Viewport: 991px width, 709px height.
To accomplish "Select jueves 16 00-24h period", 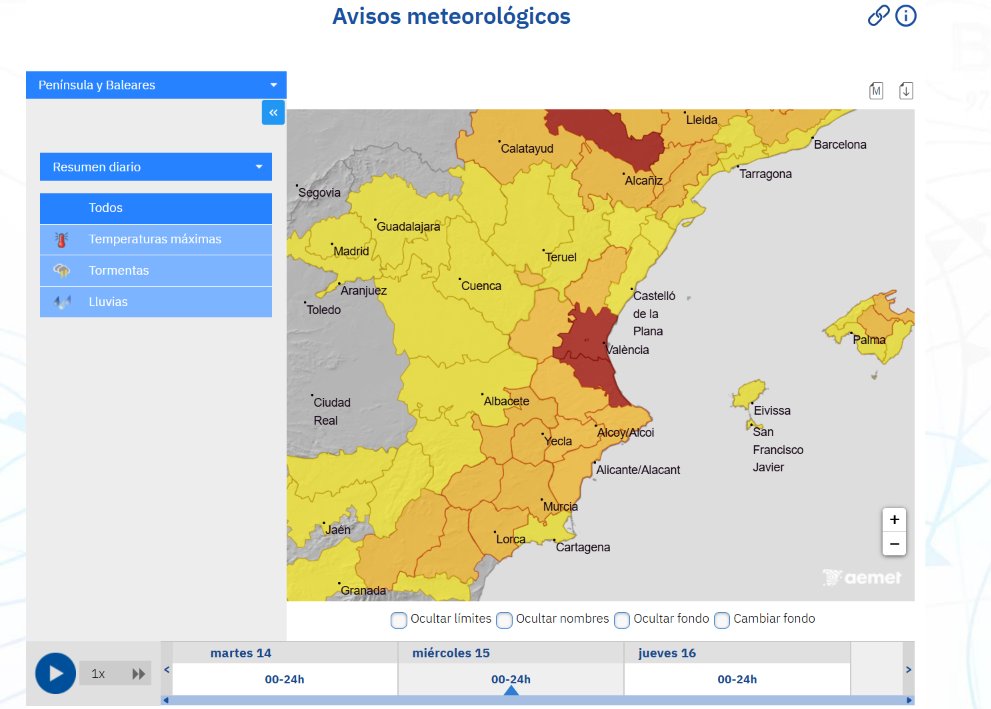I will point(737,679).
